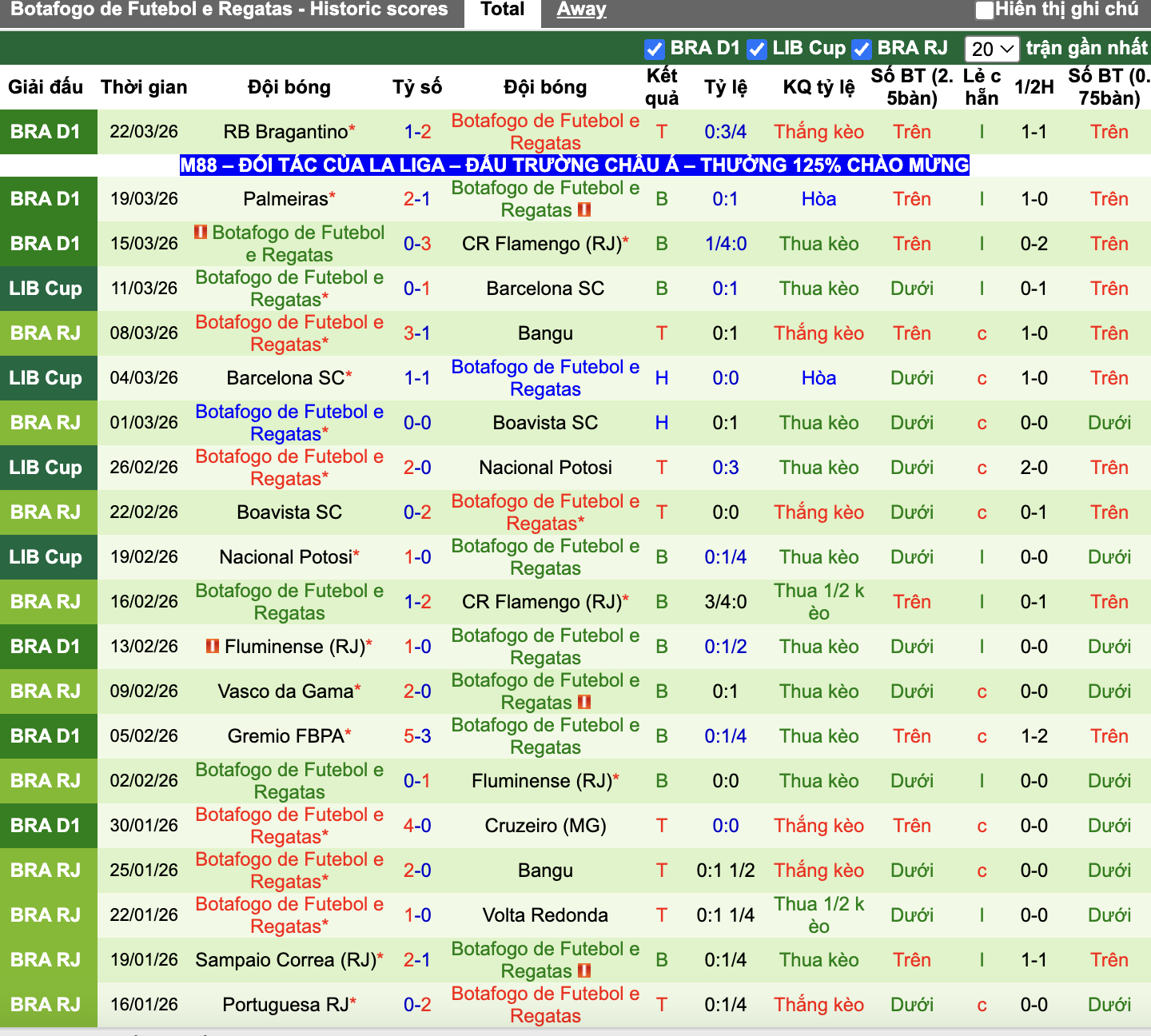Open Sampaio Correa (RJ) team link
The width and height of the screenshot is (1151, 1036).
(x=286, y=960)
